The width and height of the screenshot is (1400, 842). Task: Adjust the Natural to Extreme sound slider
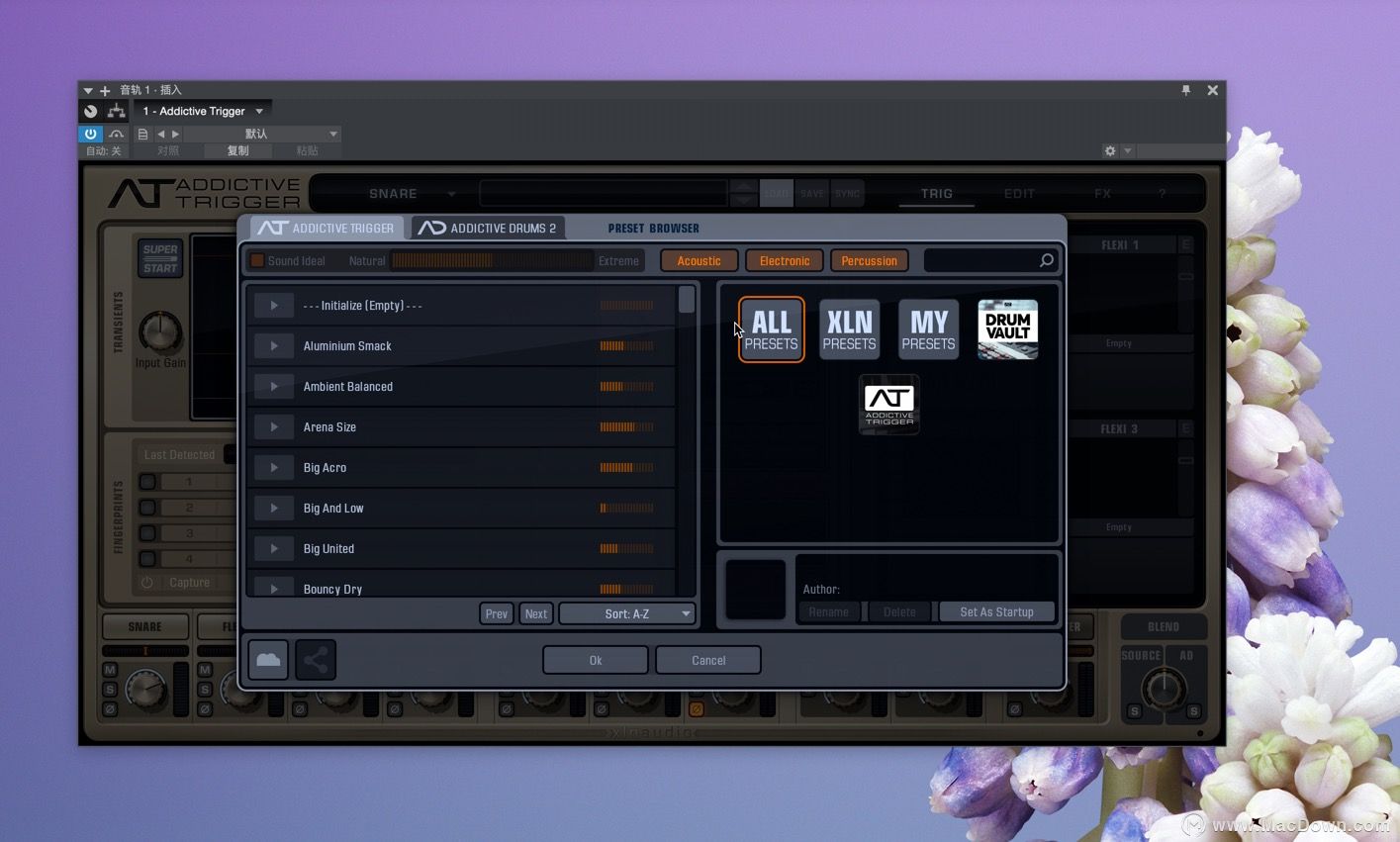[492, 260]
